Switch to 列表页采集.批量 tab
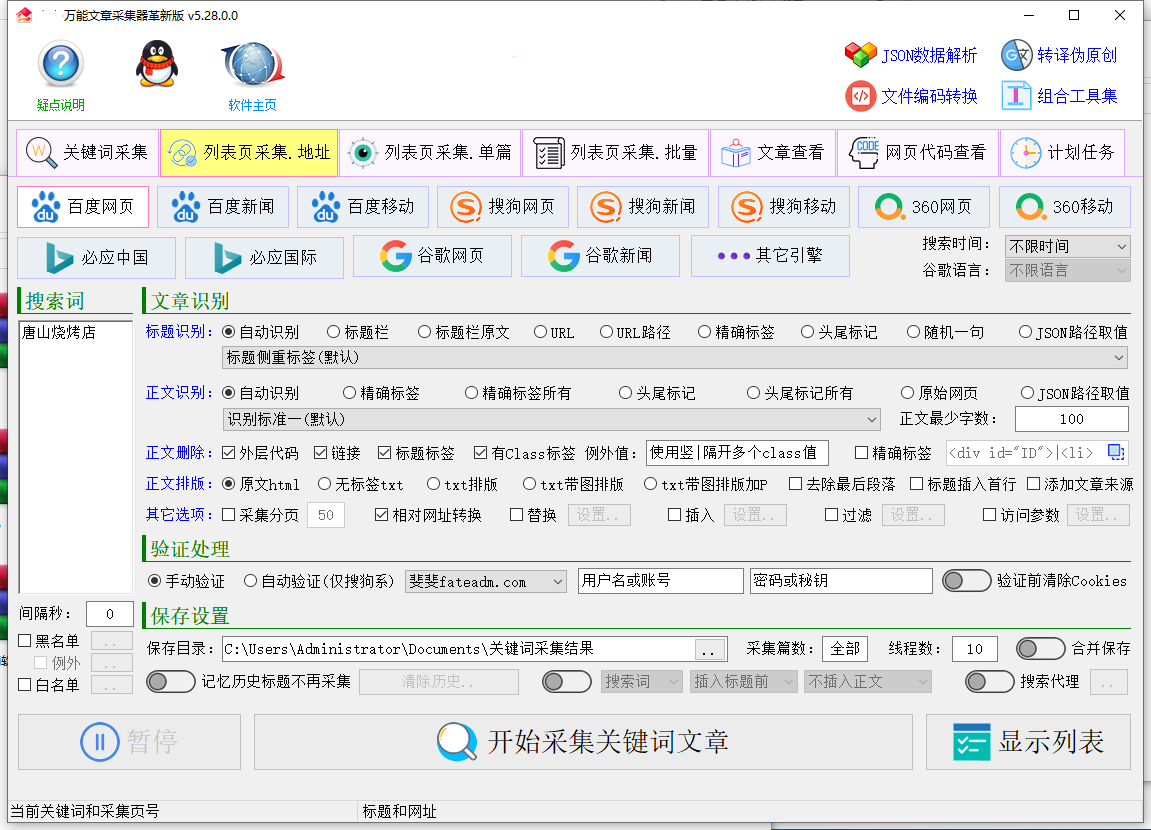The height and width of the screenshot is (830, 1151). pos(615,153)
